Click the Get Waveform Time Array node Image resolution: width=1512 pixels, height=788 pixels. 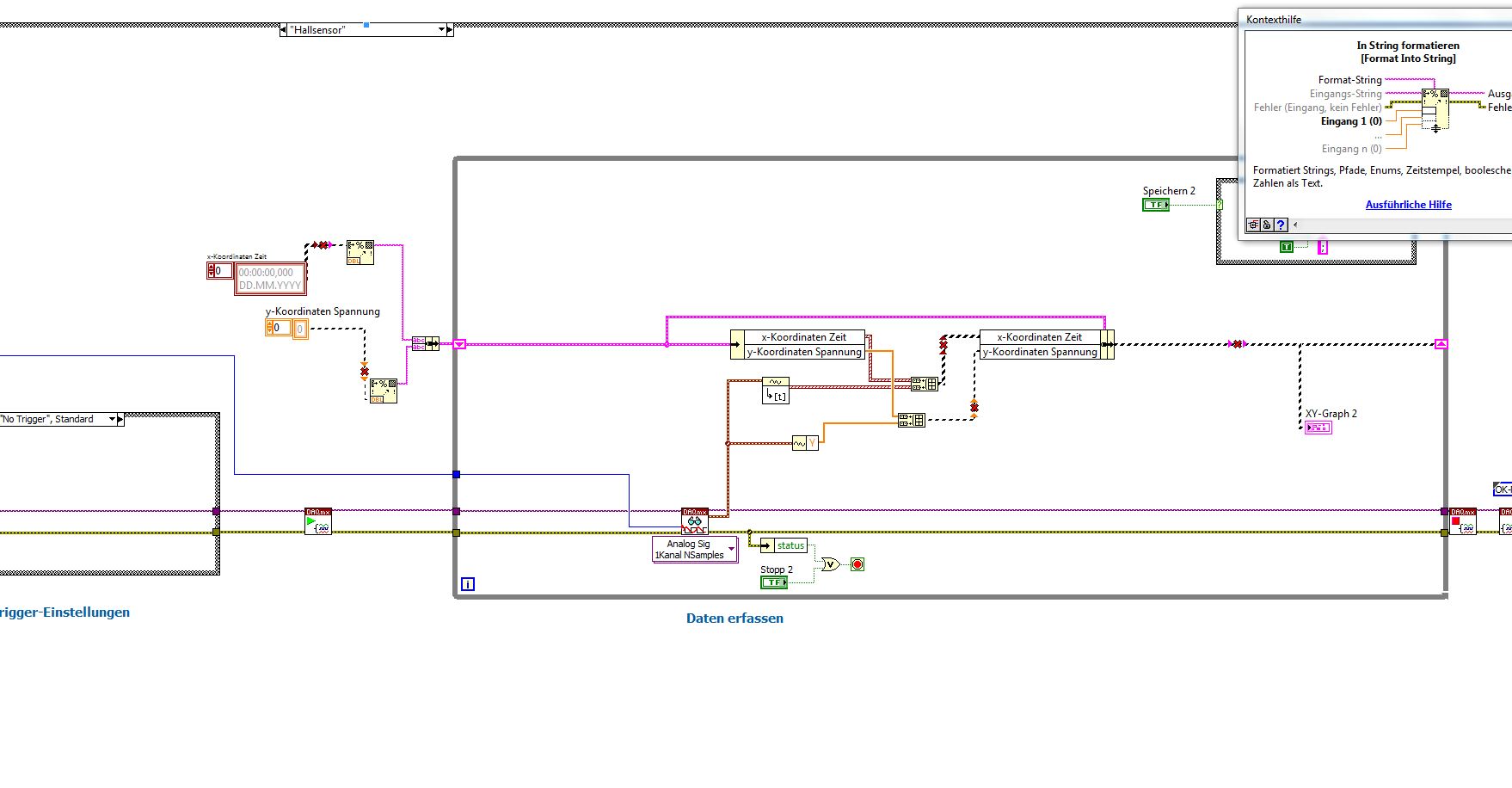(x=776, y=390)
